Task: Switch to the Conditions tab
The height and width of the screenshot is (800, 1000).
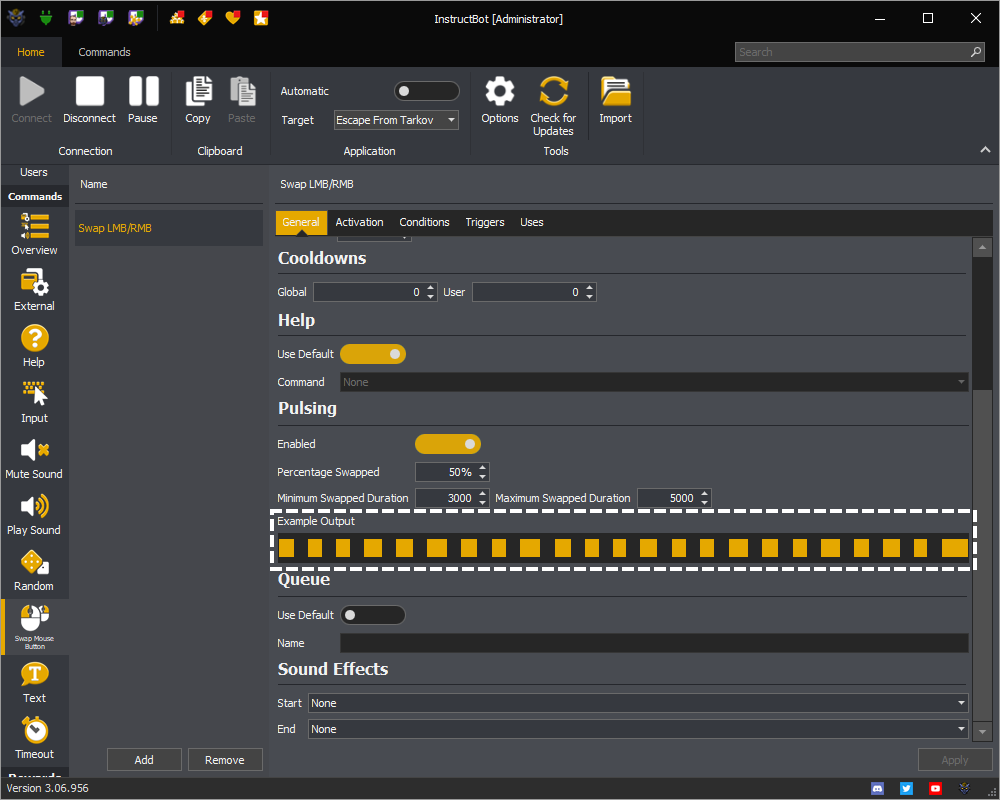Action: click(424, 222)
